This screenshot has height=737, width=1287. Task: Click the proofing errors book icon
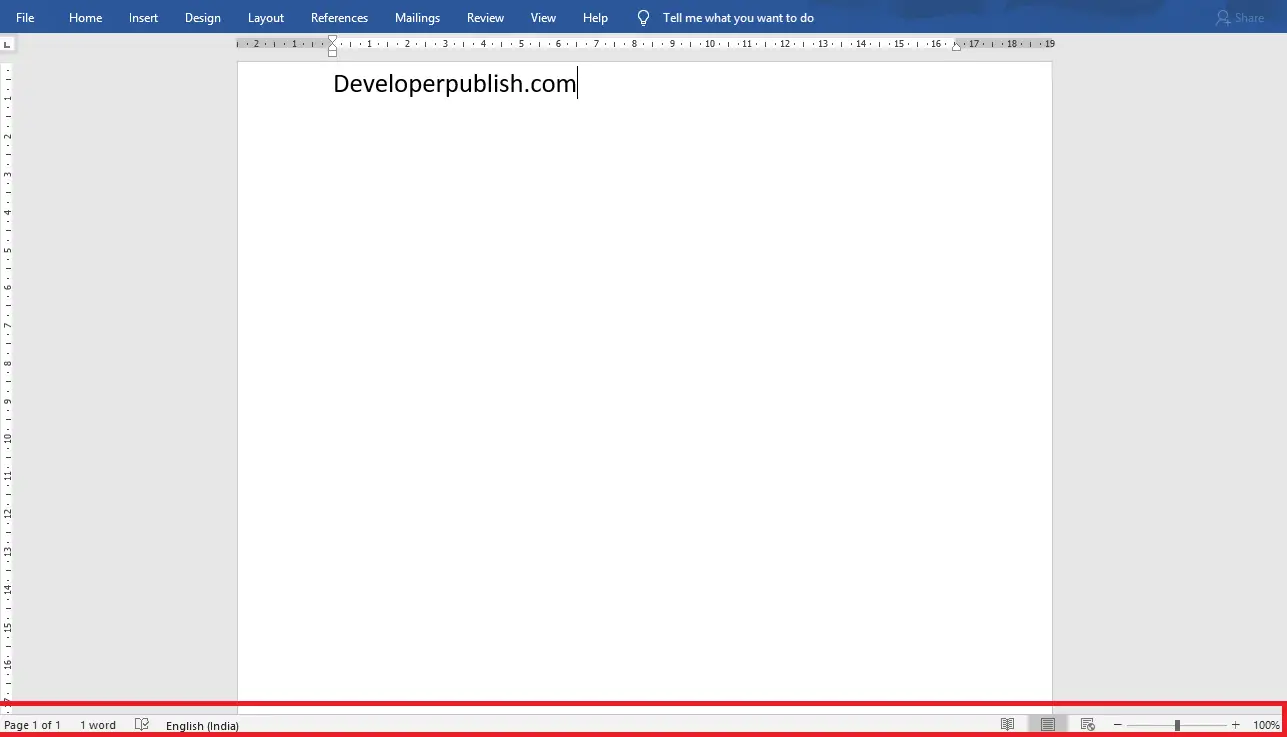pos(142,724)
